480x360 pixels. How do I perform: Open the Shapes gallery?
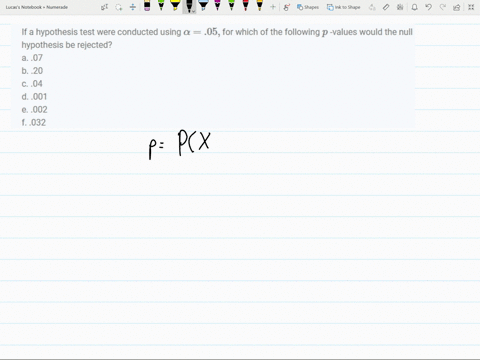coord(308,7)
